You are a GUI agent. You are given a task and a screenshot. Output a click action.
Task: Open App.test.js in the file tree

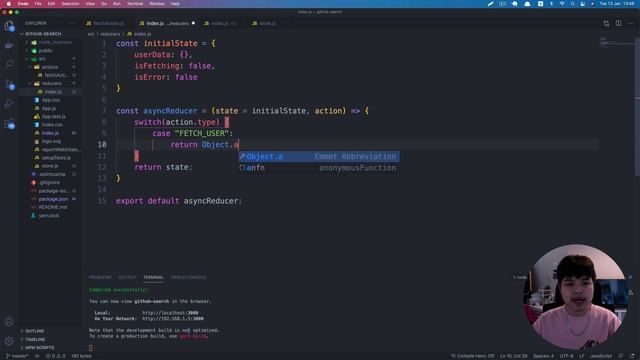[53, 116]
